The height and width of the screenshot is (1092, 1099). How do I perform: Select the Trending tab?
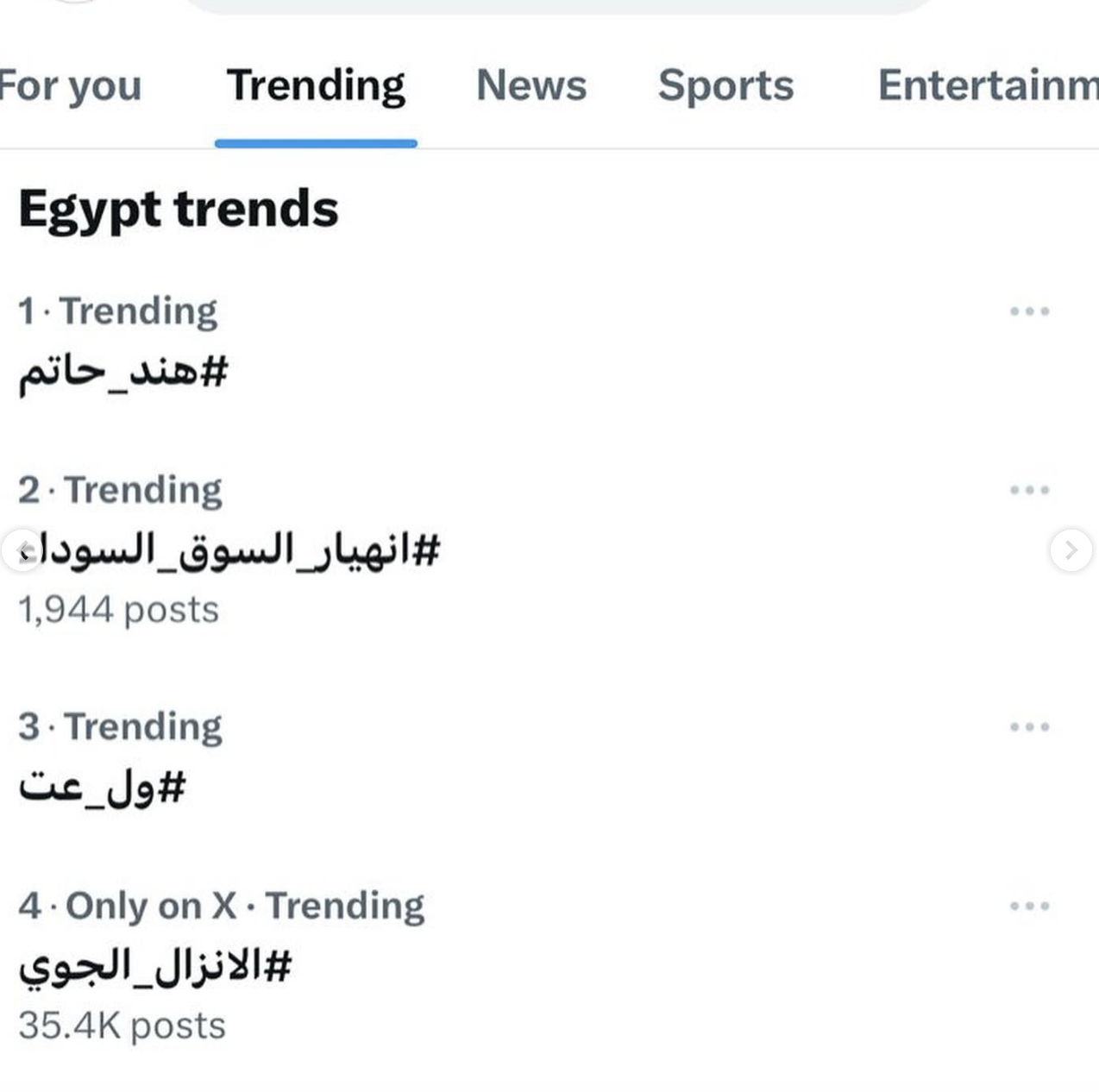click(x=316, y=86)
